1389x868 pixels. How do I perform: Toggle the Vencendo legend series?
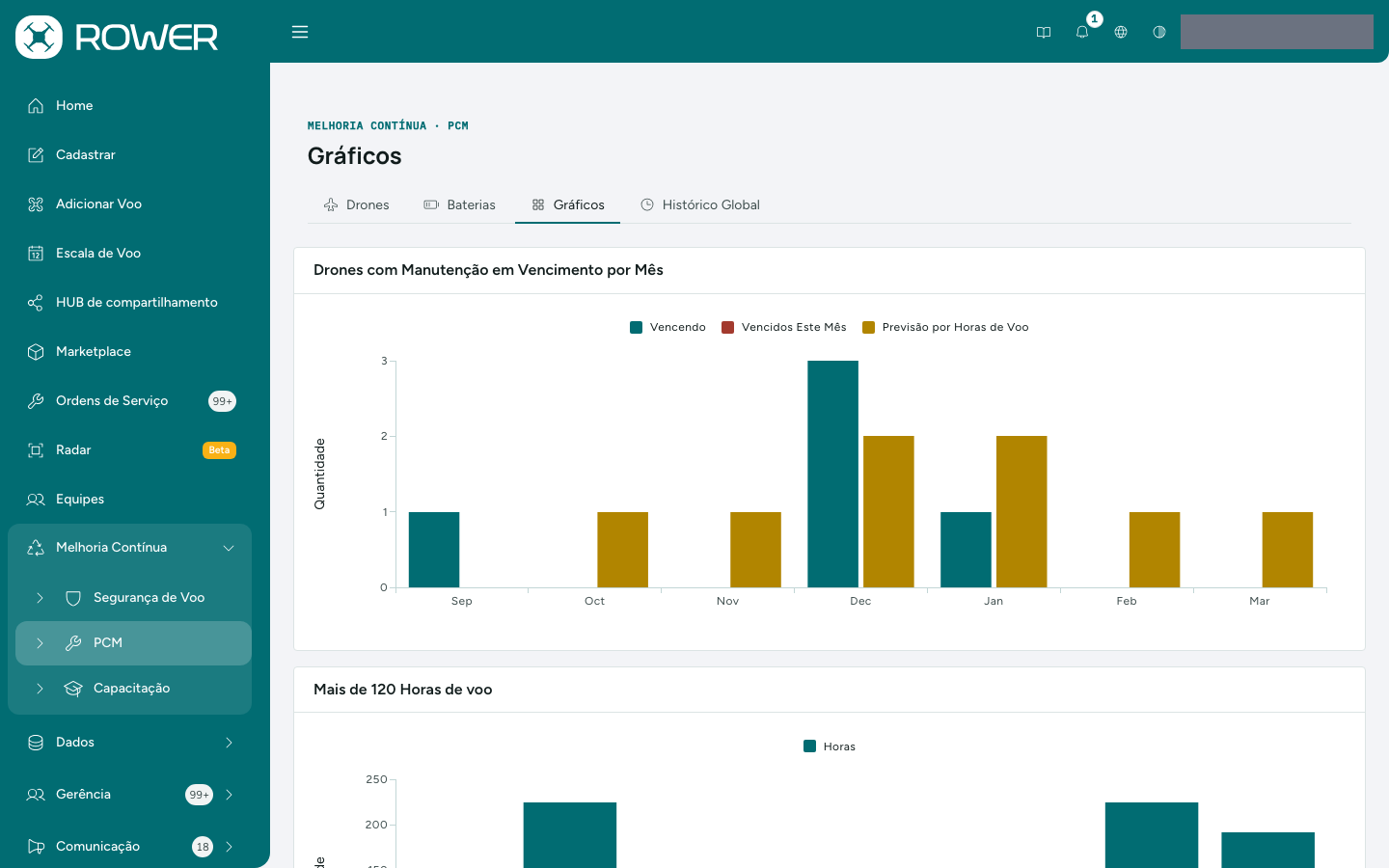667,328
